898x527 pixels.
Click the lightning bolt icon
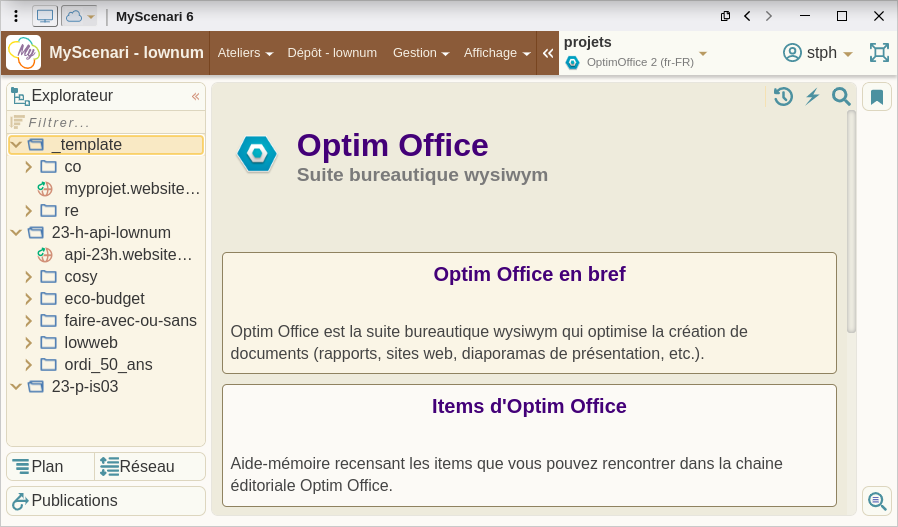[x=812, y=96]
